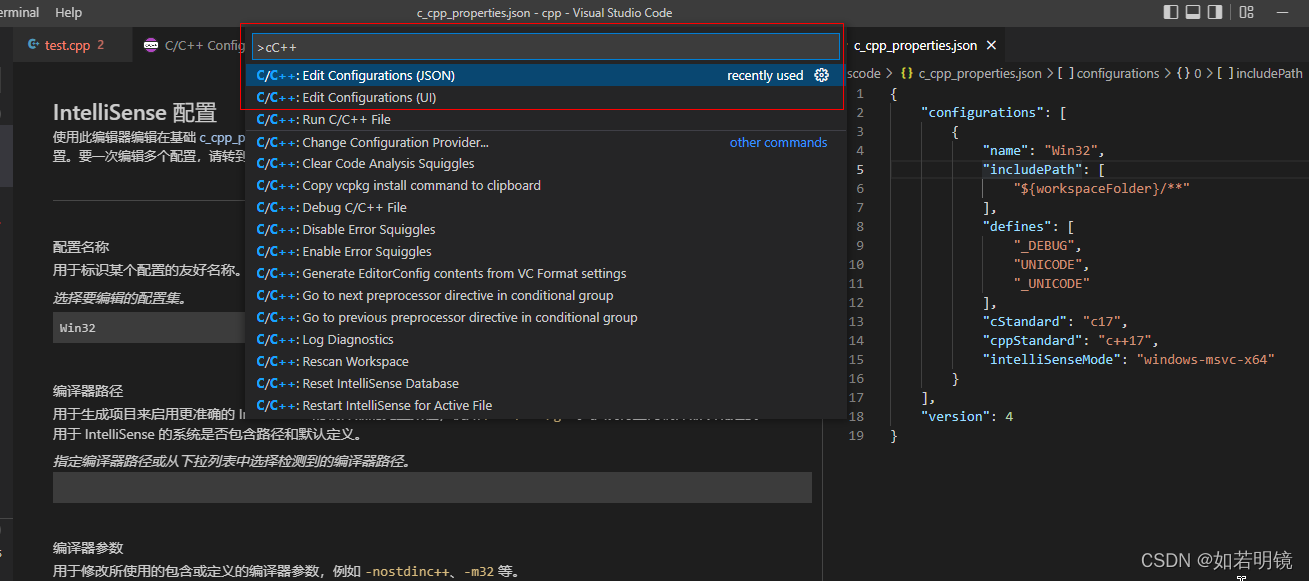Image resolution: width=1309 pixels, height=581 pixels.
Task: Click "version" key in JSON editor
Action: coord(955,417)
